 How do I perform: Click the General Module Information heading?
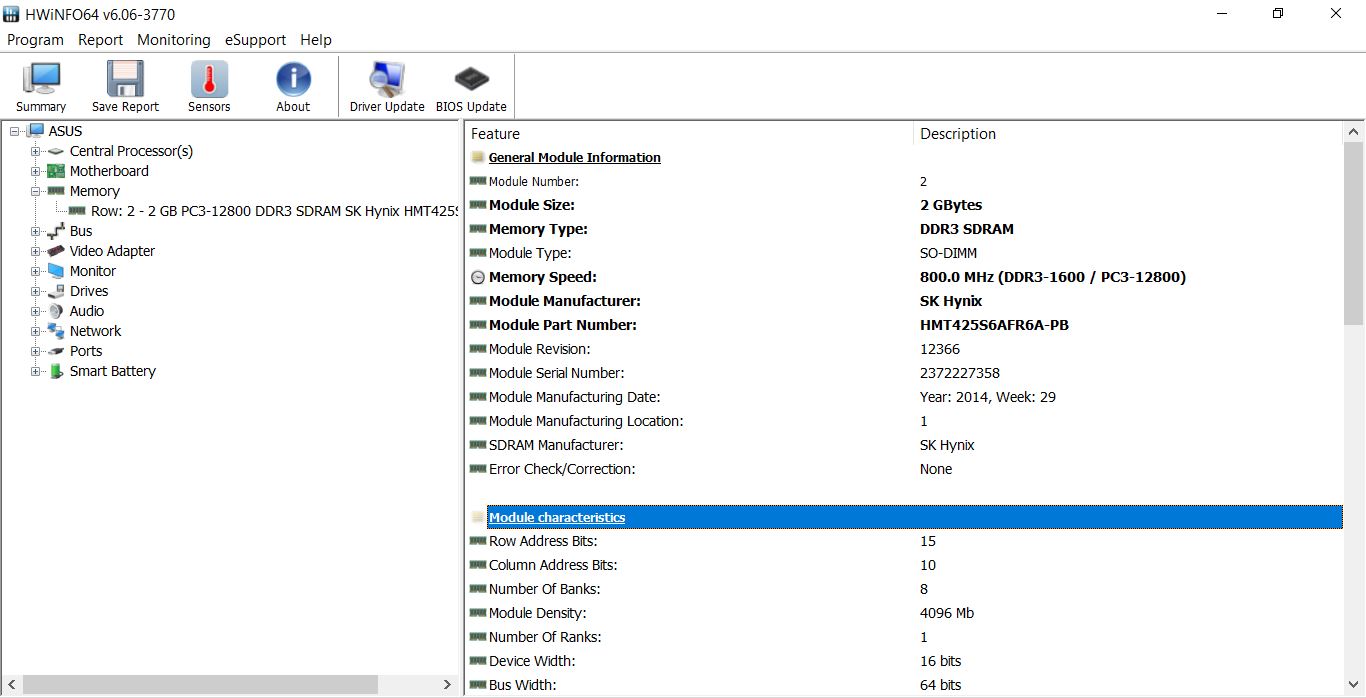pos(574,157)
